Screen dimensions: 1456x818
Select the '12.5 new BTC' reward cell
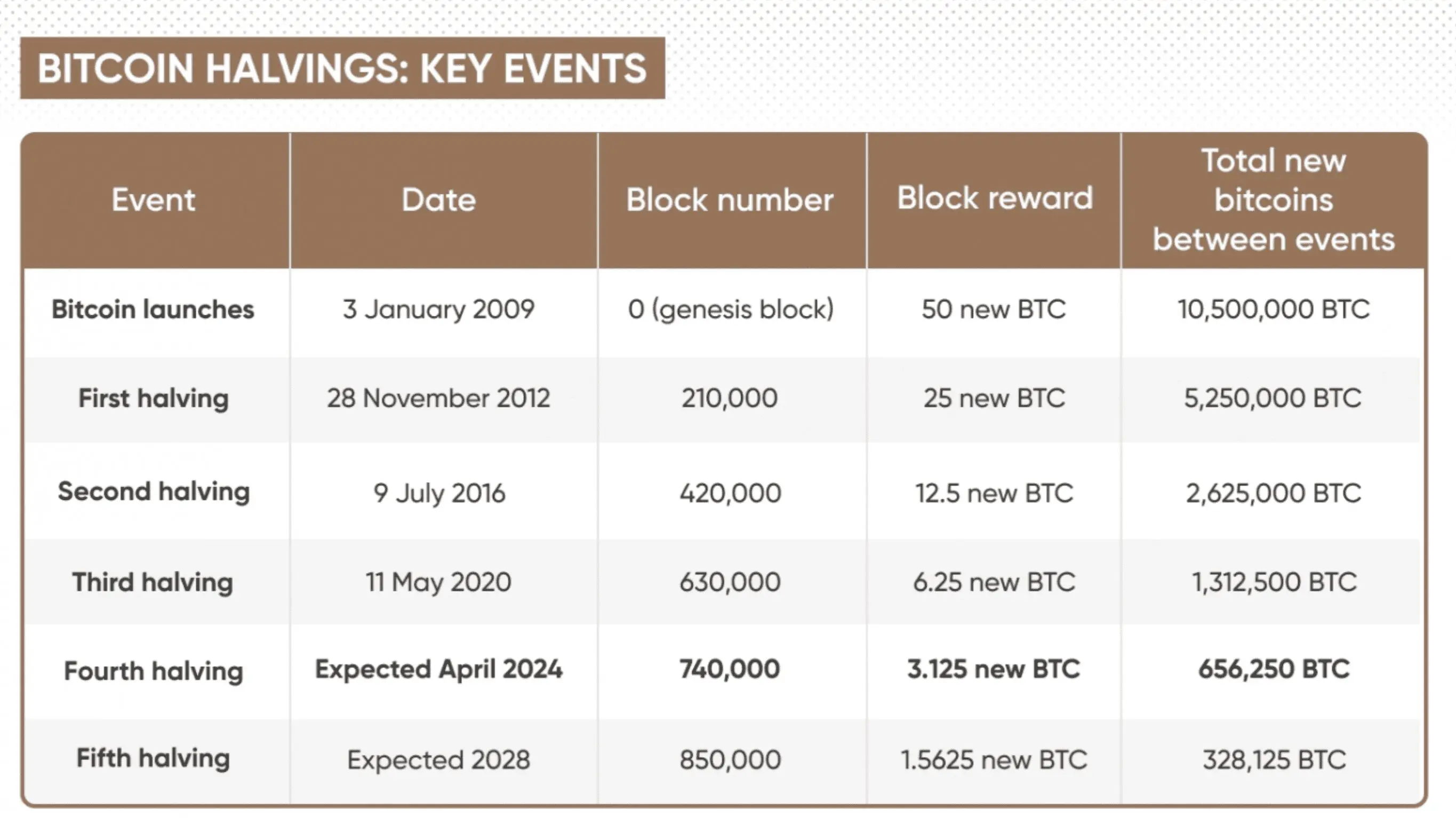994,493
